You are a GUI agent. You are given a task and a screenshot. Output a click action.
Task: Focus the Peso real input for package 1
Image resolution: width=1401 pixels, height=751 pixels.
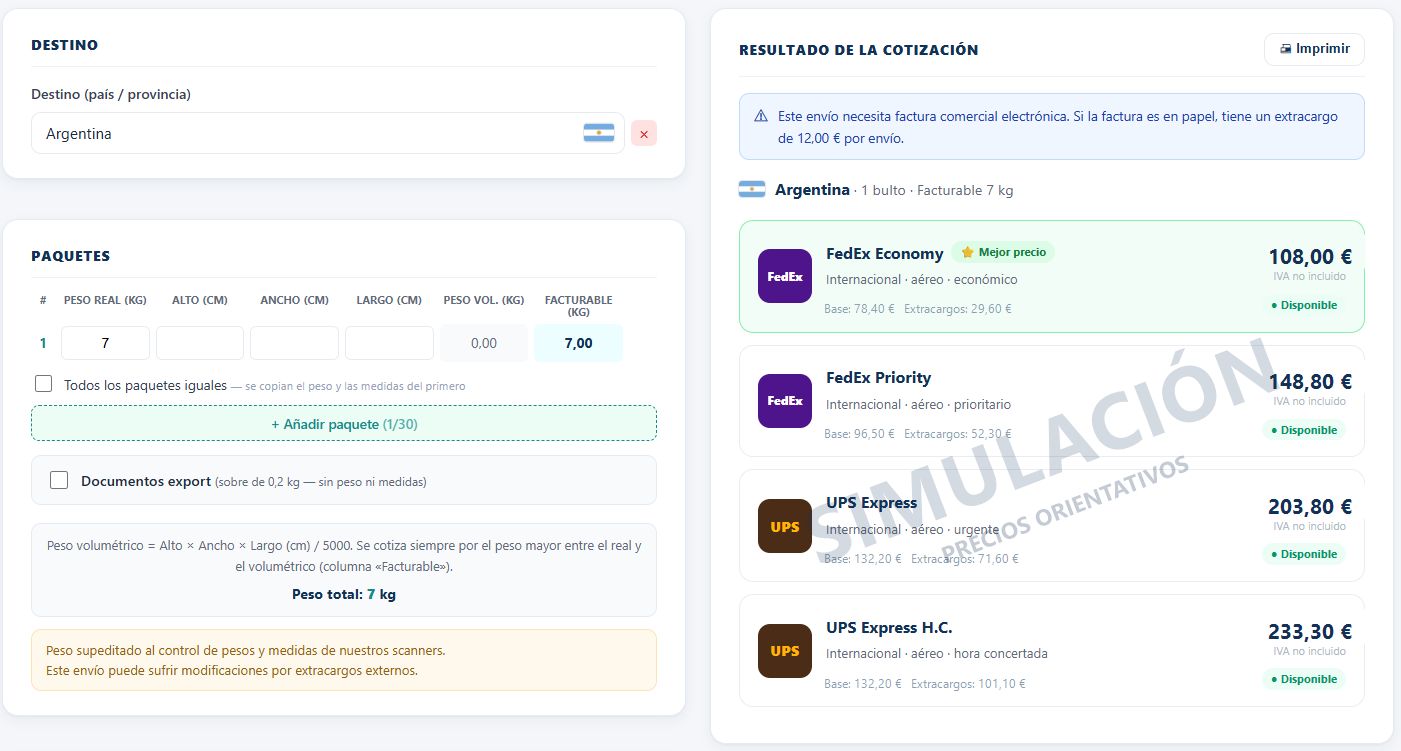click(105, 343)
